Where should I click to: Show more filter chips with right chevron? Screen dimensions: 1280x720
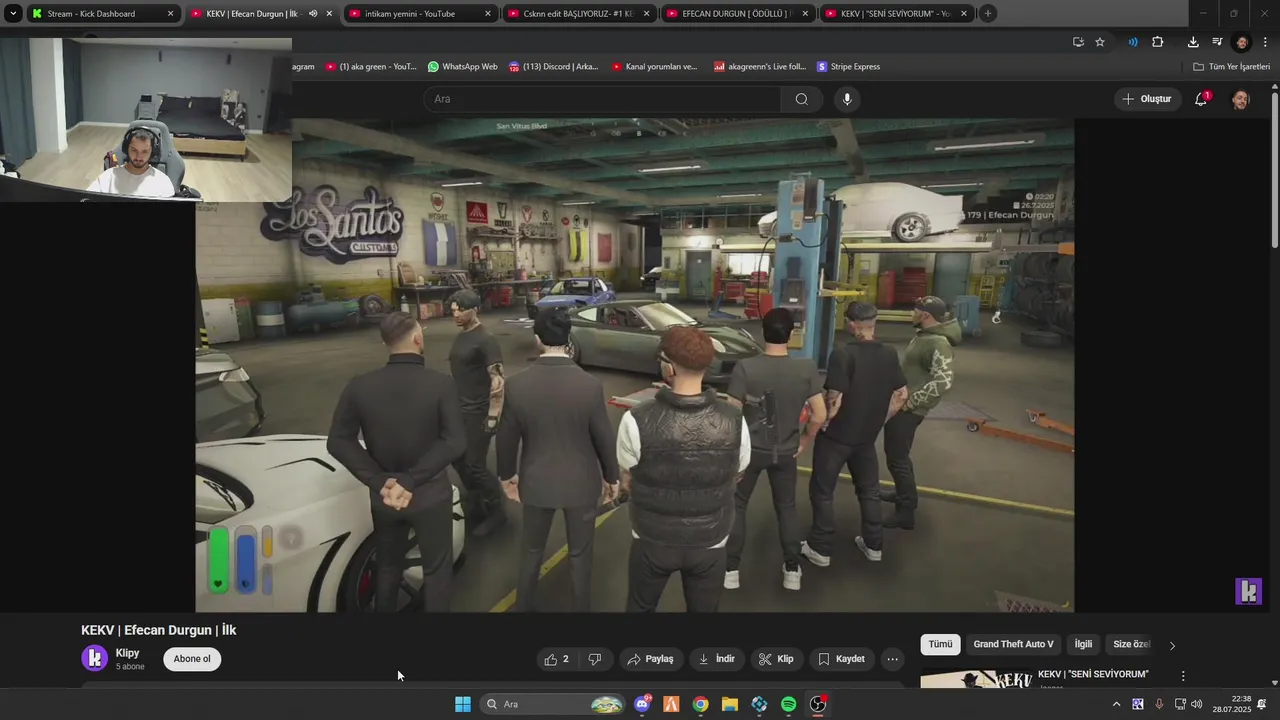(1172, 645)
